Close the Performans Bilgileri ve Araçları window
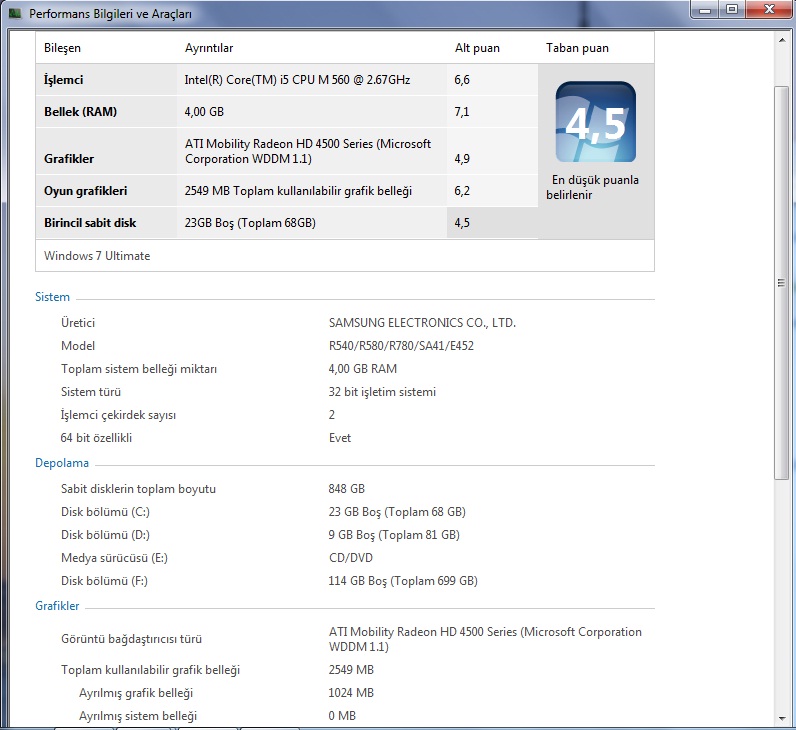Image resolution: width=796 pixels, height=730 pixels. point(767,10)
